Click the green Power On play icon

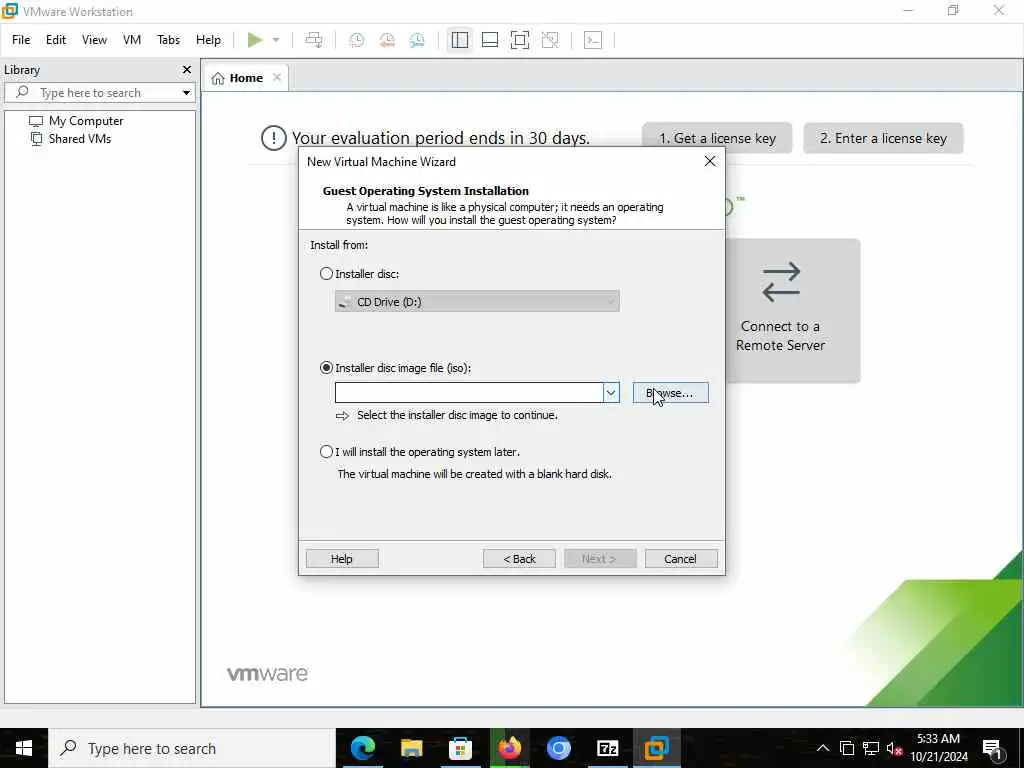click(255, 40)
